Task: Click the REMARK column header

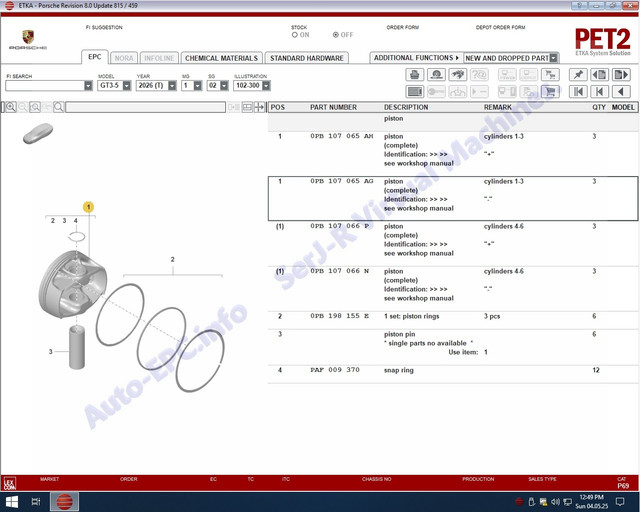Action: (x=498, y=107)
